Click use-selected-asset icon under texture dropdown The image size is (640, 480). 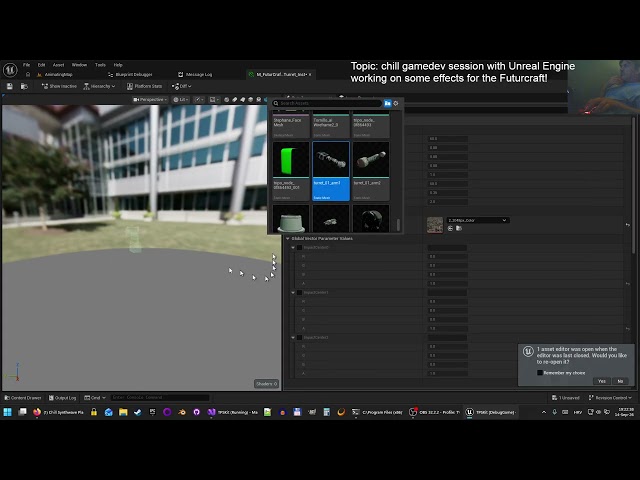450,229
